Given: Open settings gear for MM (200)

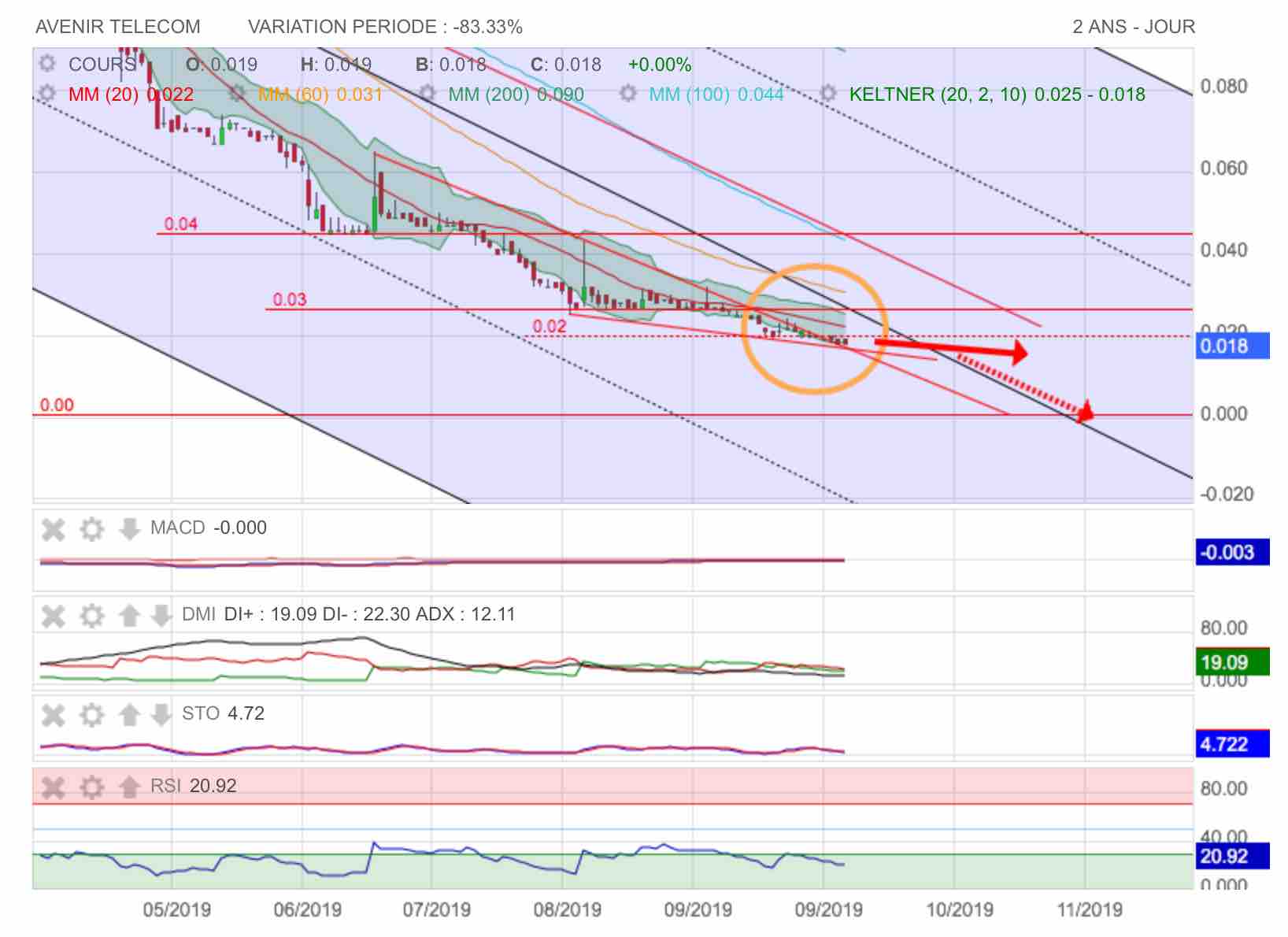Looking at the screenshot, I should point(427,94).
